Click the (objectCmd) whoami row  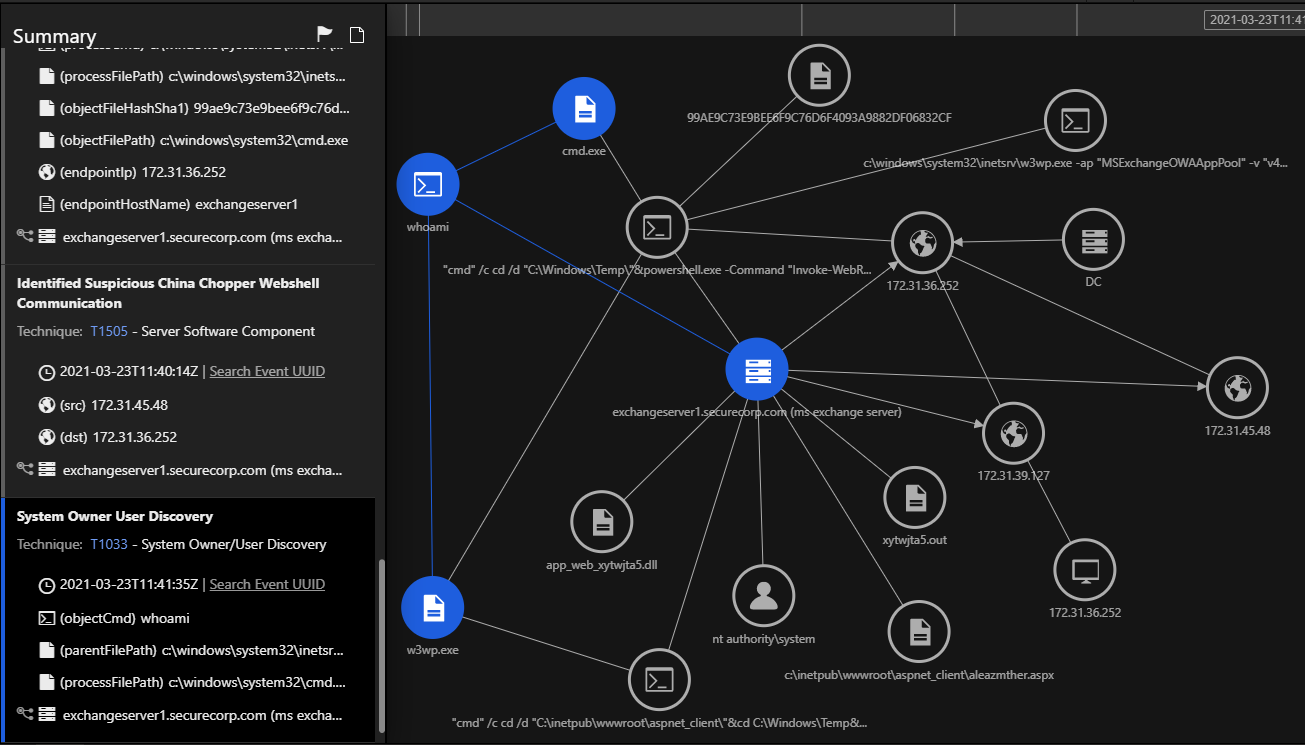pos(113,618)
